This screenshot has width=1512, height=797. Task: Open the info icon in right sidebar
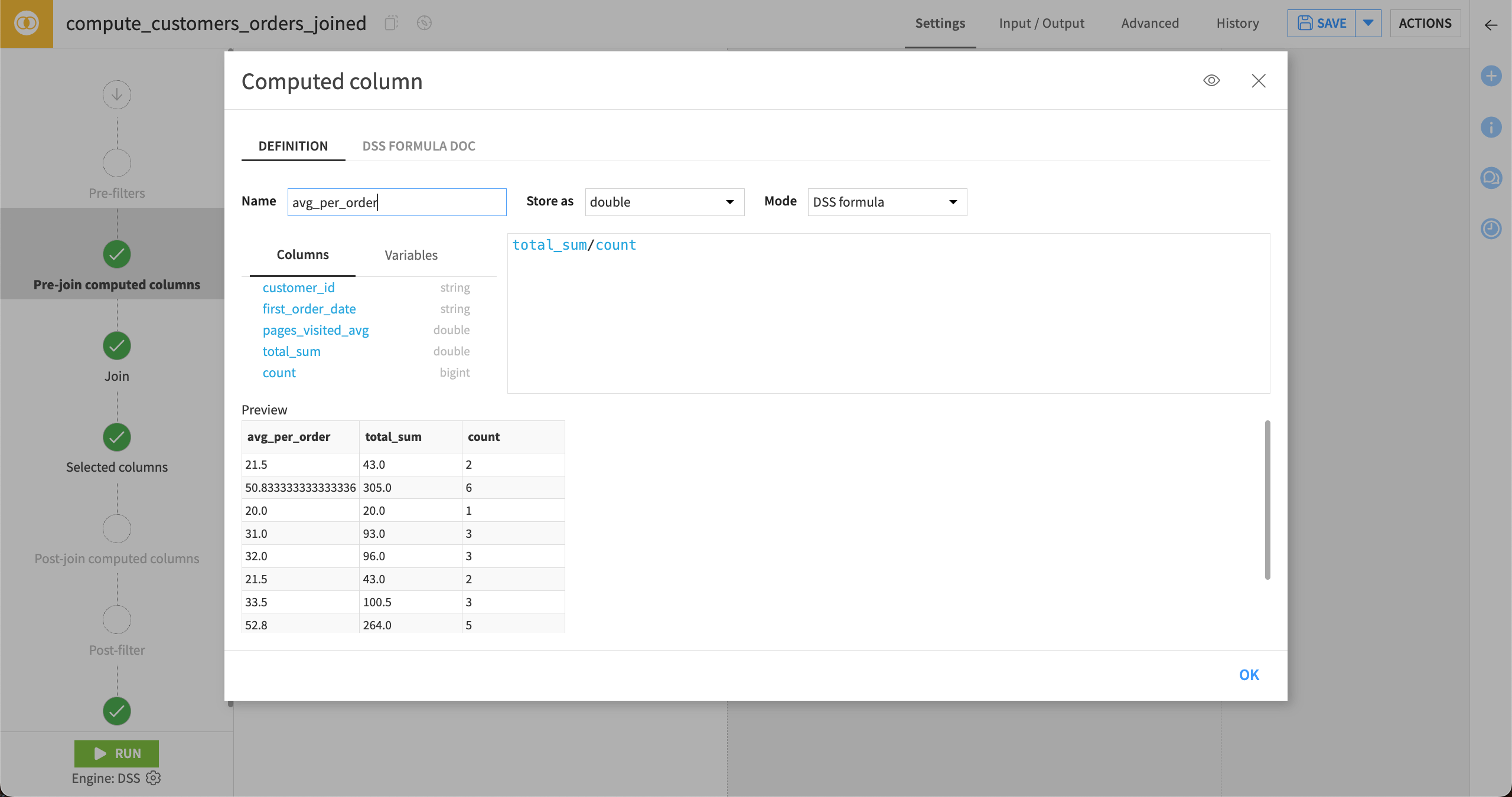point(1491,127)
